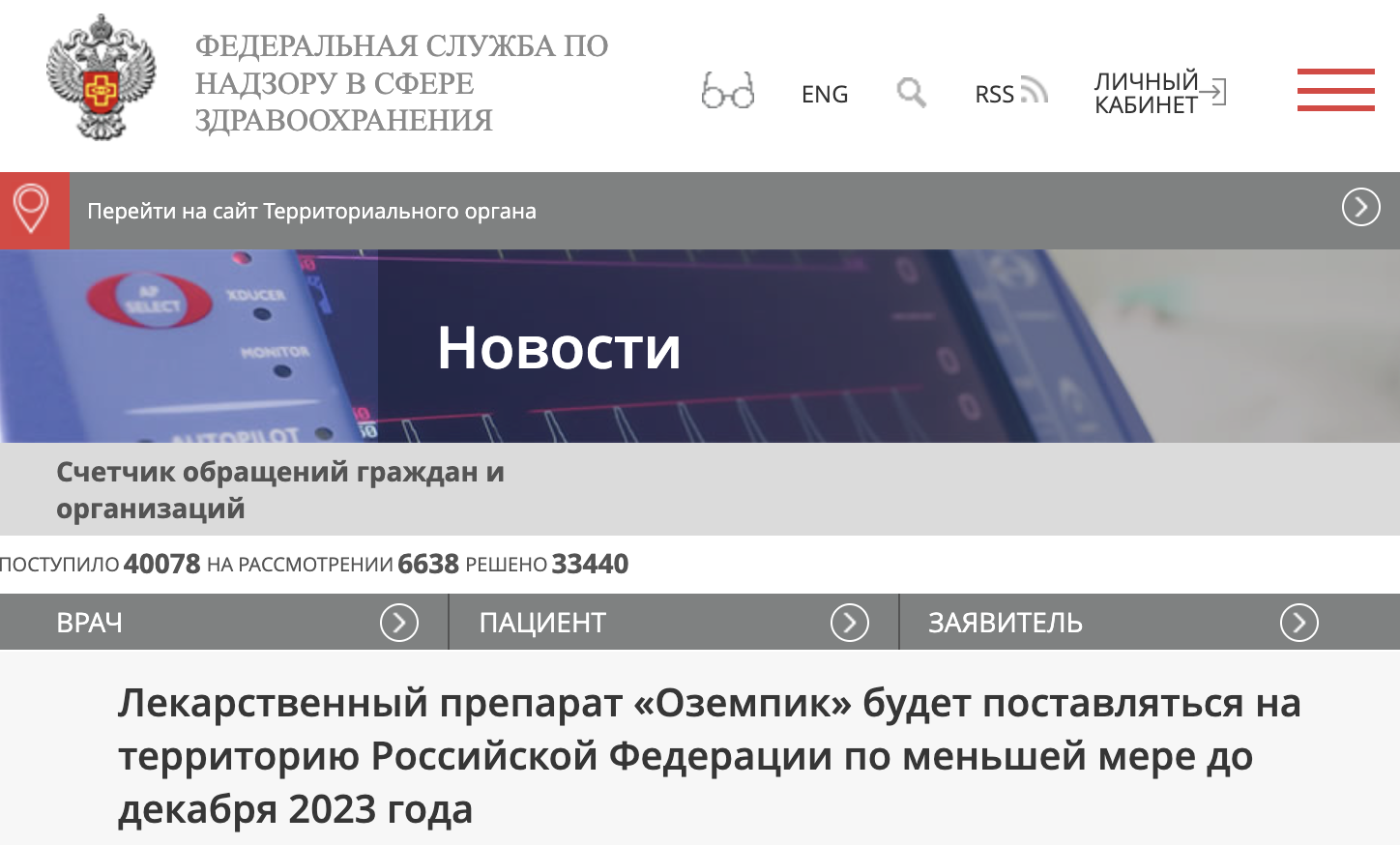Click the arrow circle next to ЗАЯВИТЕЛЬ
Screen dimensions: 1400x845
[1299, 623]
